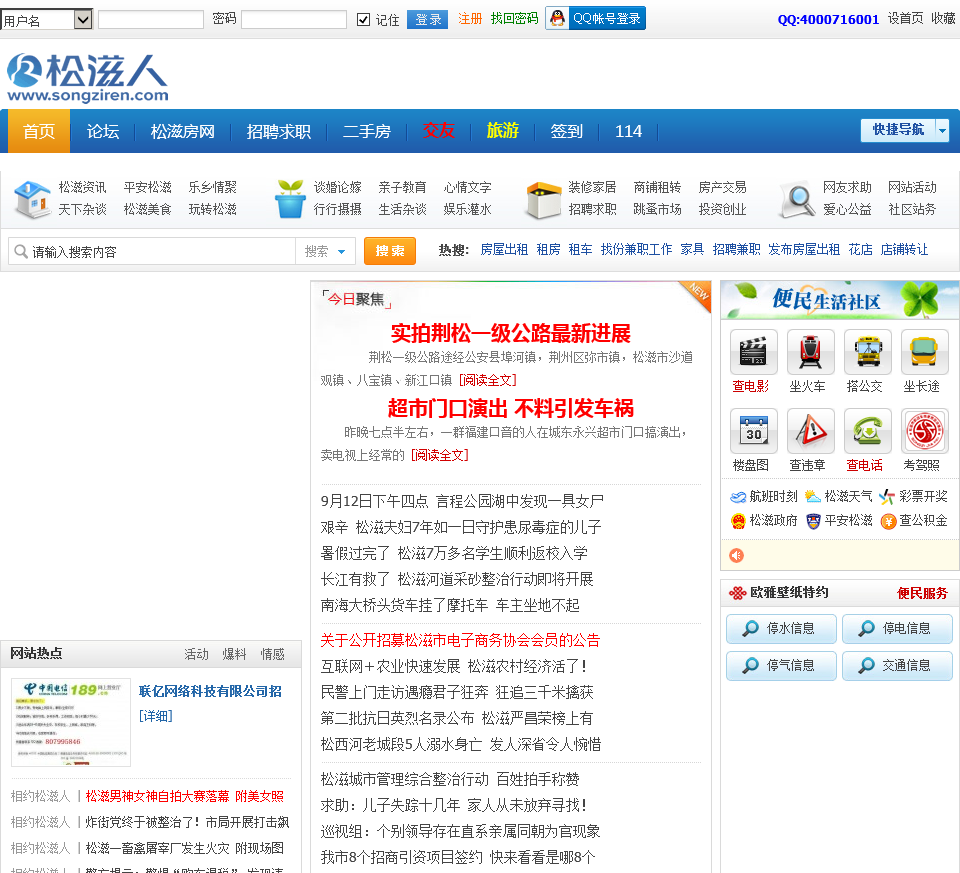Click the username input field
This screenshot has height=873, width=960.
151,20
